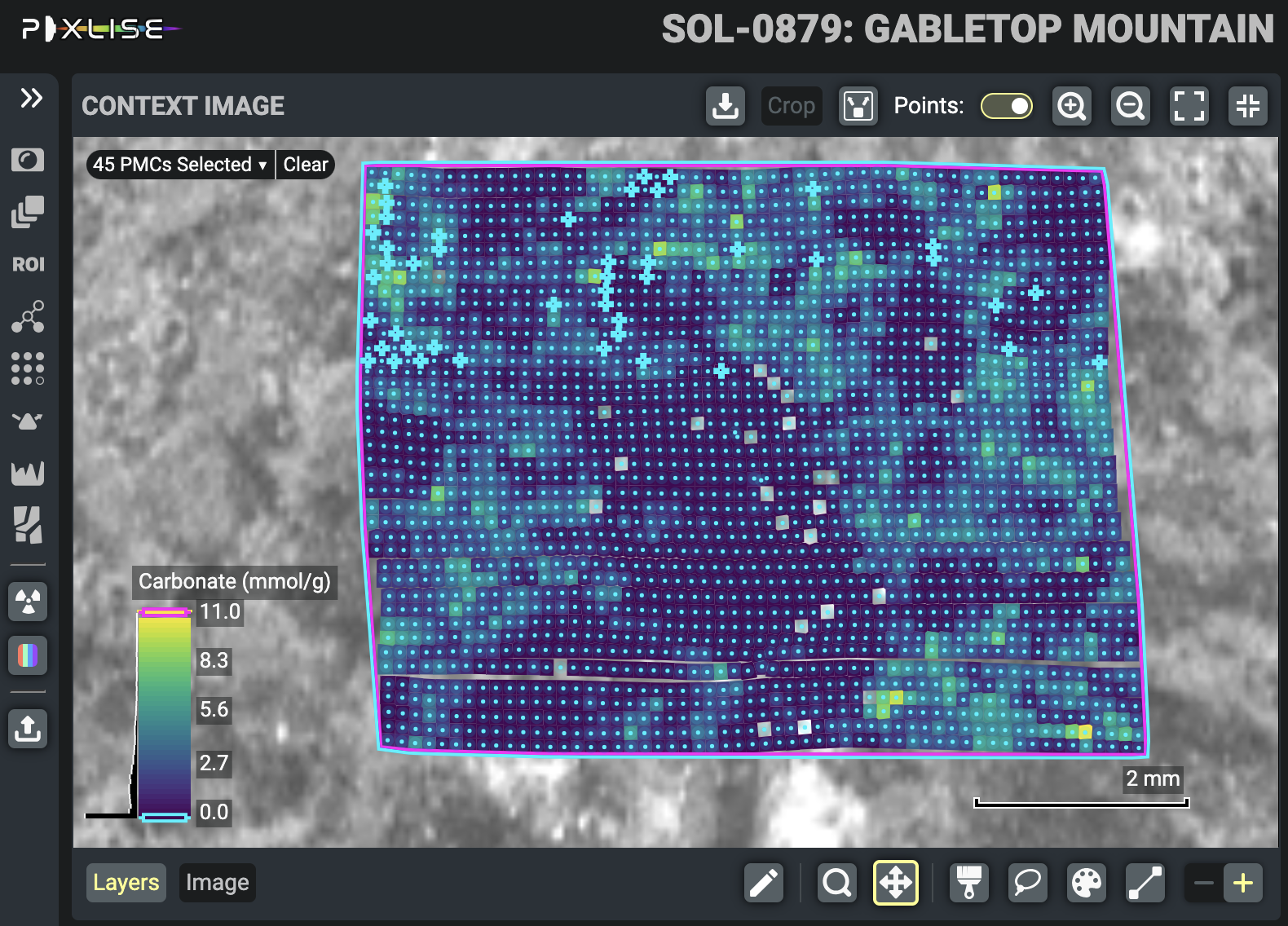Screen dimensions: 1288x926
Task: Open the color palette tool
Action: (1087, 883)
